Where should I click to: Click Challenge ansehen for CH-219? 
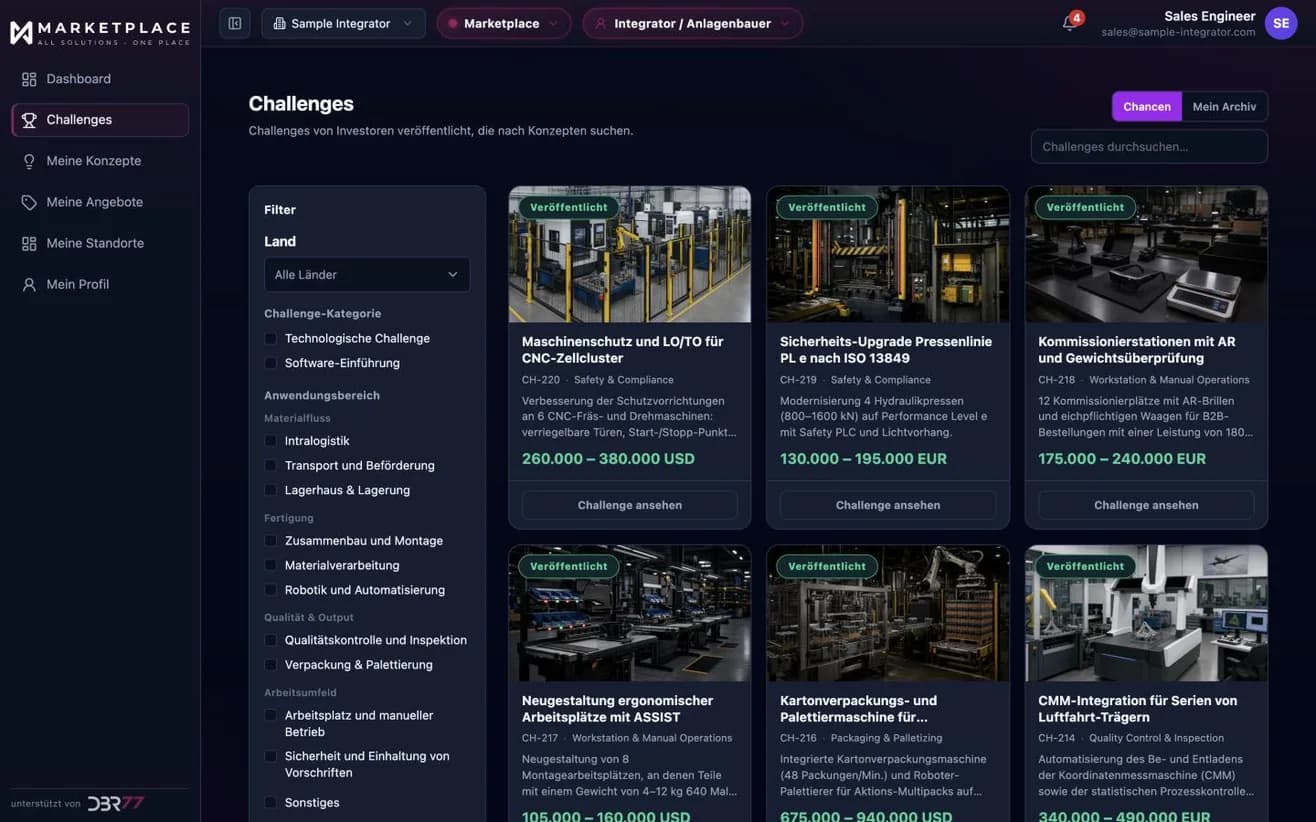(888, 505)
